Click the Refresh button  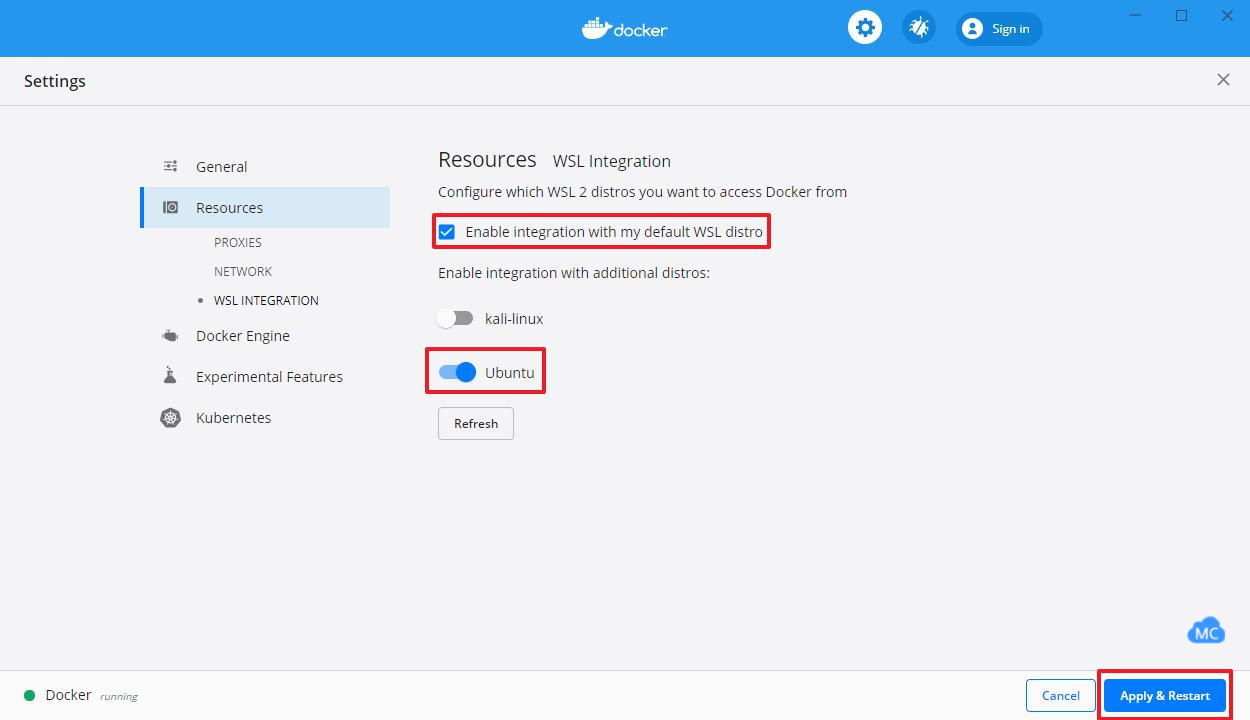point(476,423)
